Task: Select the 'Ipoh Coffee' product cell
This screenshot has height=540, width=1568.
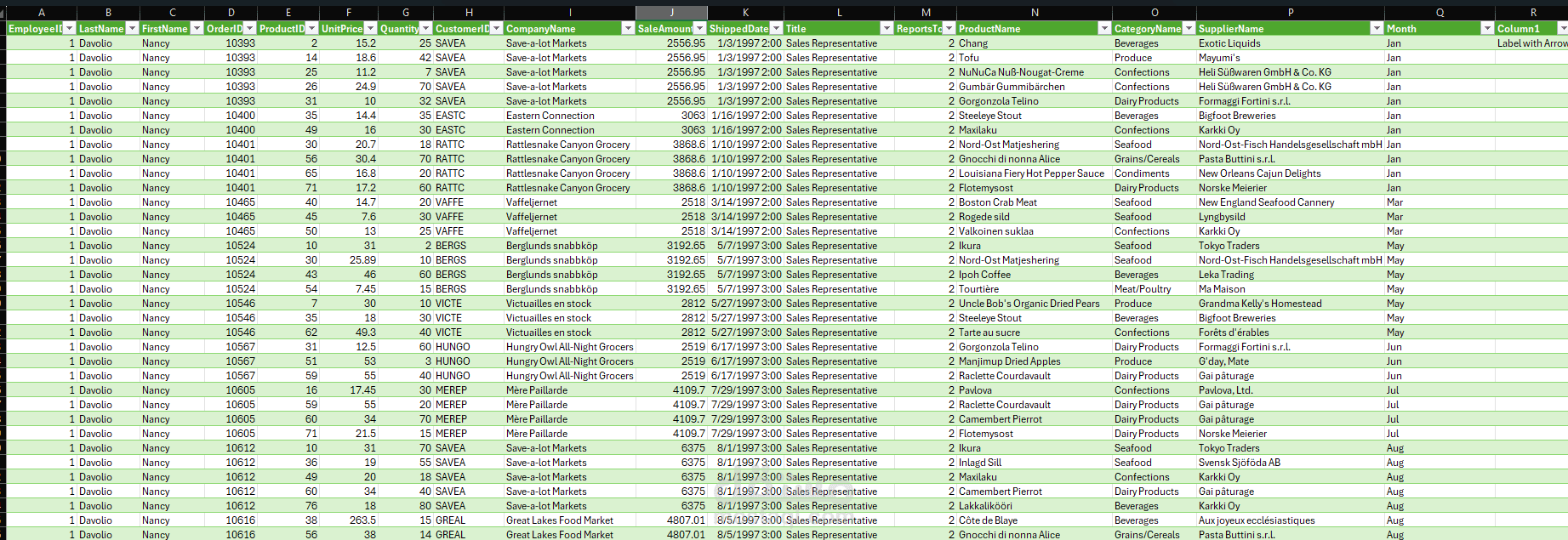Action: (1034, 274)
